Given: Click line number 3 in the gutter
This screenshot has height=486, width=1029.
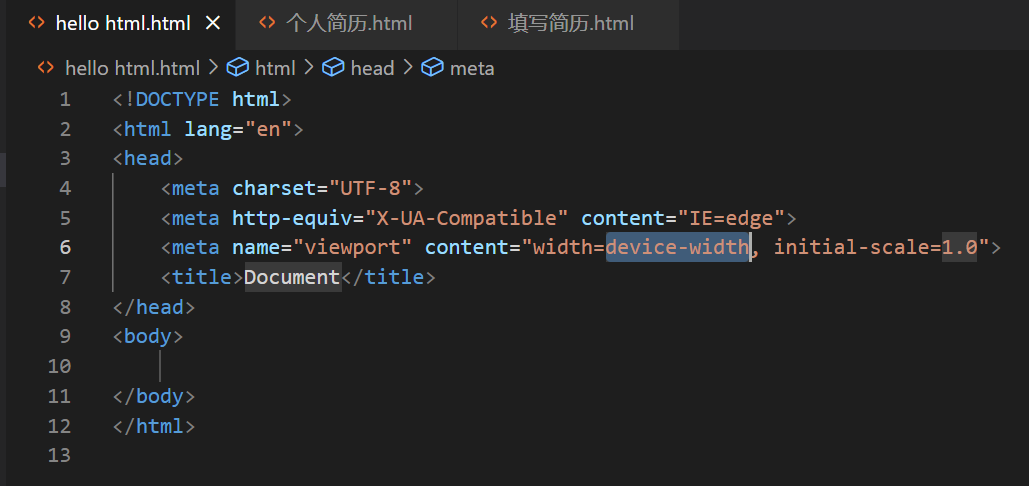Looking at the screenshot, I should 64,159.
